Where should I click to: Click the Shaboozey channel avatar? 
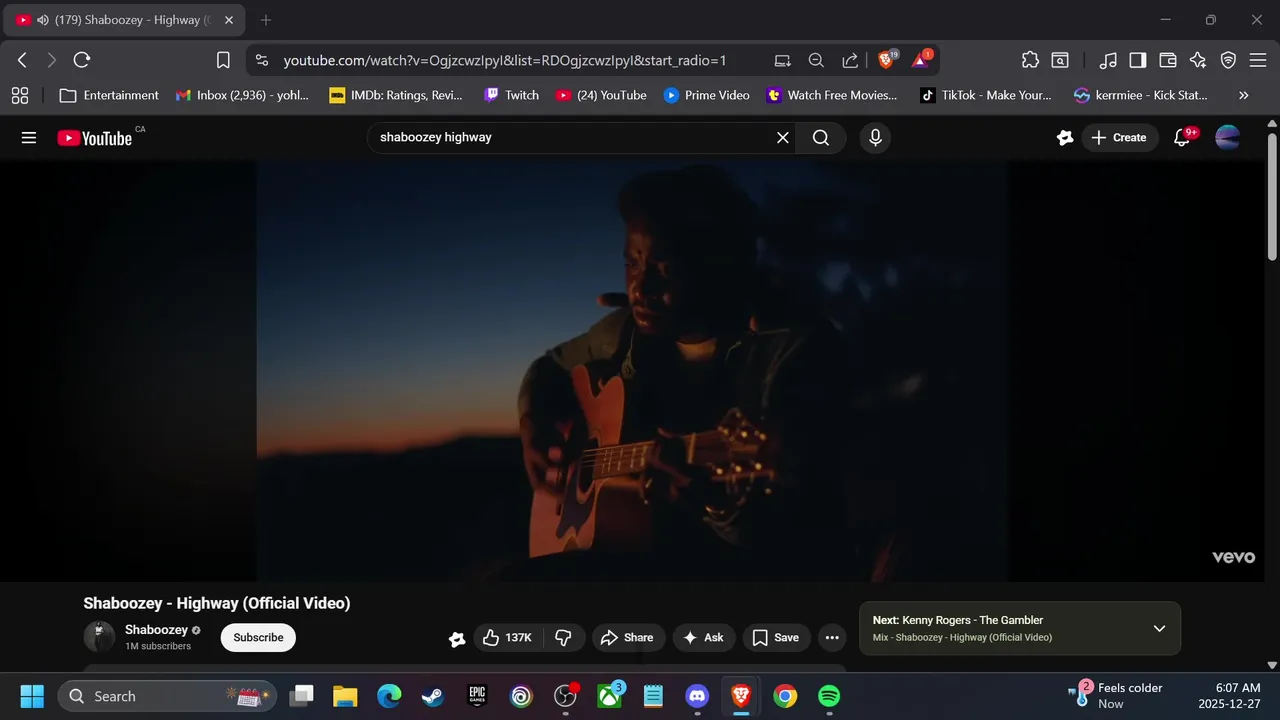pyautogui.click(x=99, y=637)
